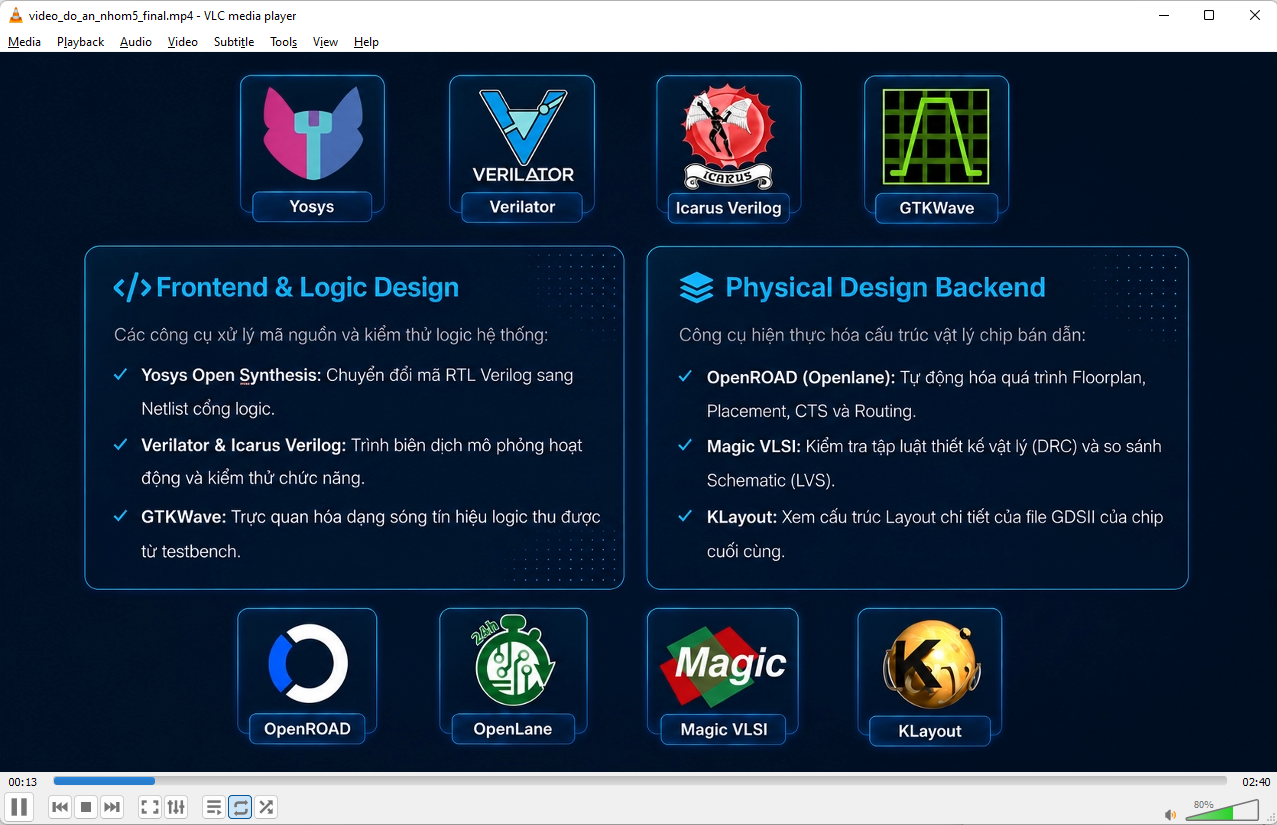Click the Verilator & Icarus Verilog bullet text
This screenshot has width=1277, height=825.
[x=362, y=461]
